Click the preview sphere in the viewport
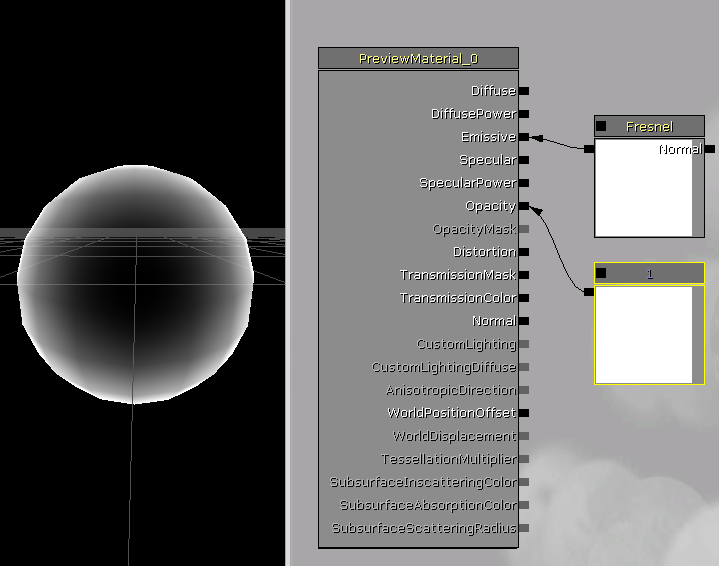 (135, 284)
